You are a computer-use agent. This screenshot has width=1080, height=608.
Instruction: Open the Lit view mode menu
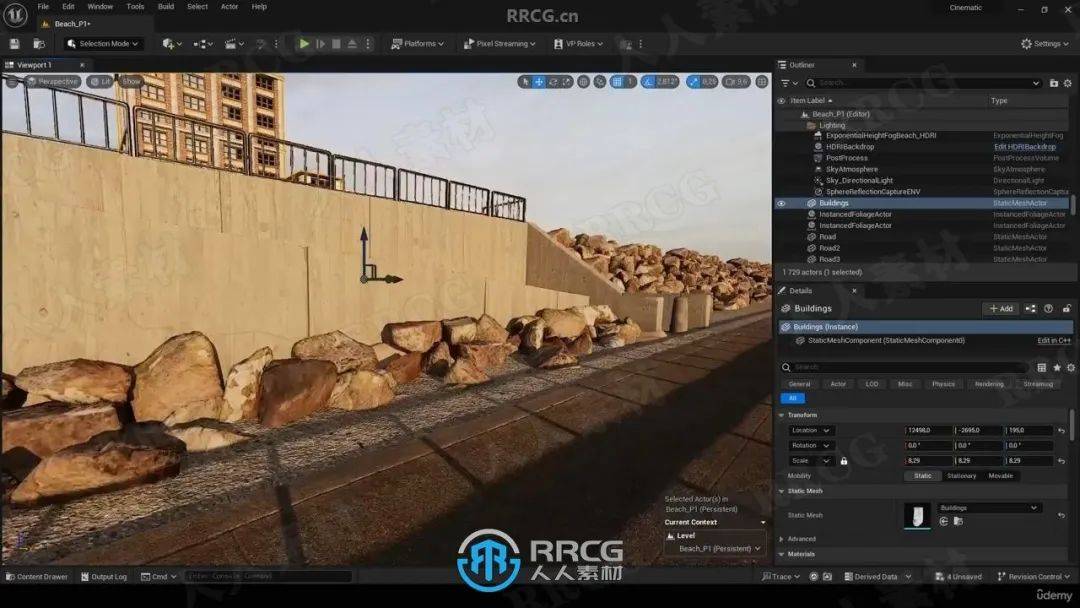pos(101,81)
